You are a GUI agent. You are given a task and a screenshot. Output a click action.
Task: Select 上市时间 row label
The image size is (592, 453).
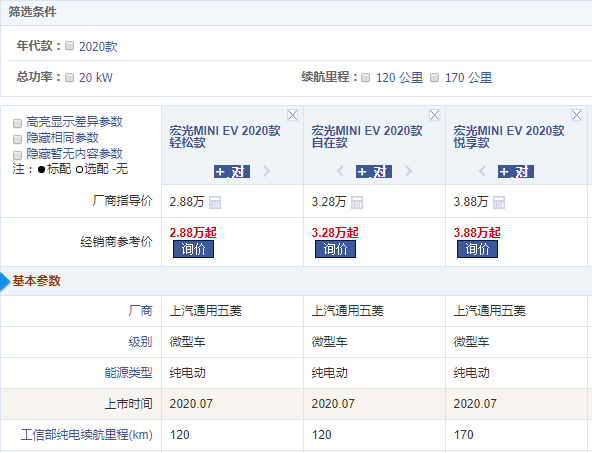128,404
